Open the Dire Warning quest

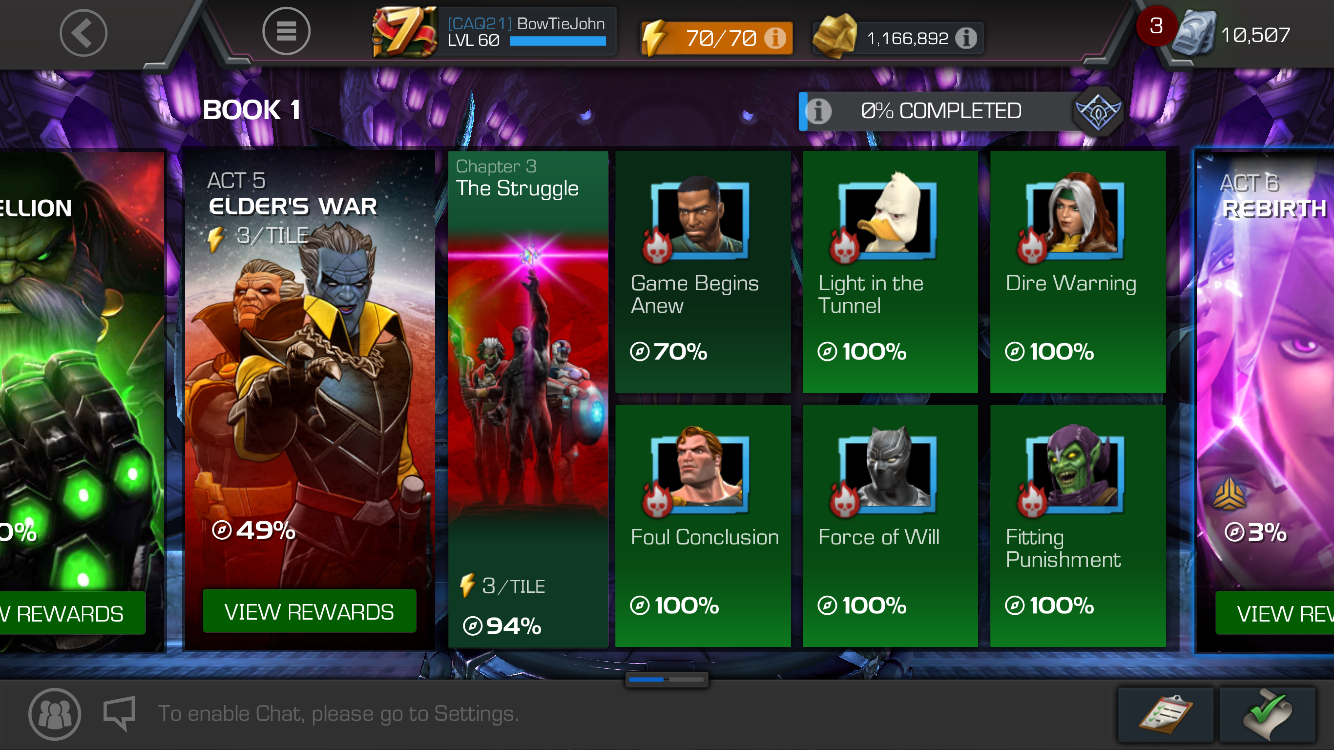pyautogui.click(x=1078, y=272)
